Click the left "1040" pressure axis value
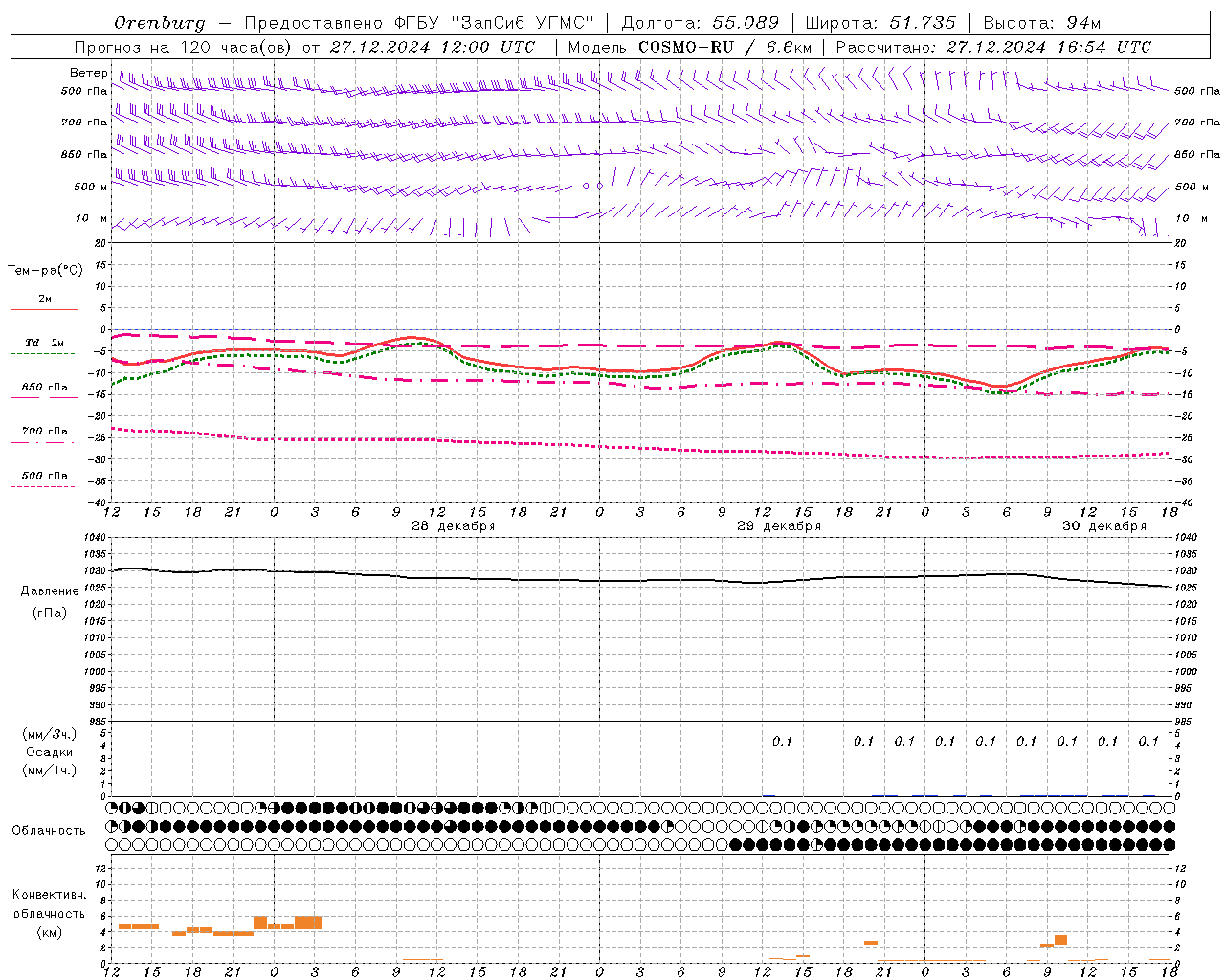 pyautogui.click(x=96, y=537)
